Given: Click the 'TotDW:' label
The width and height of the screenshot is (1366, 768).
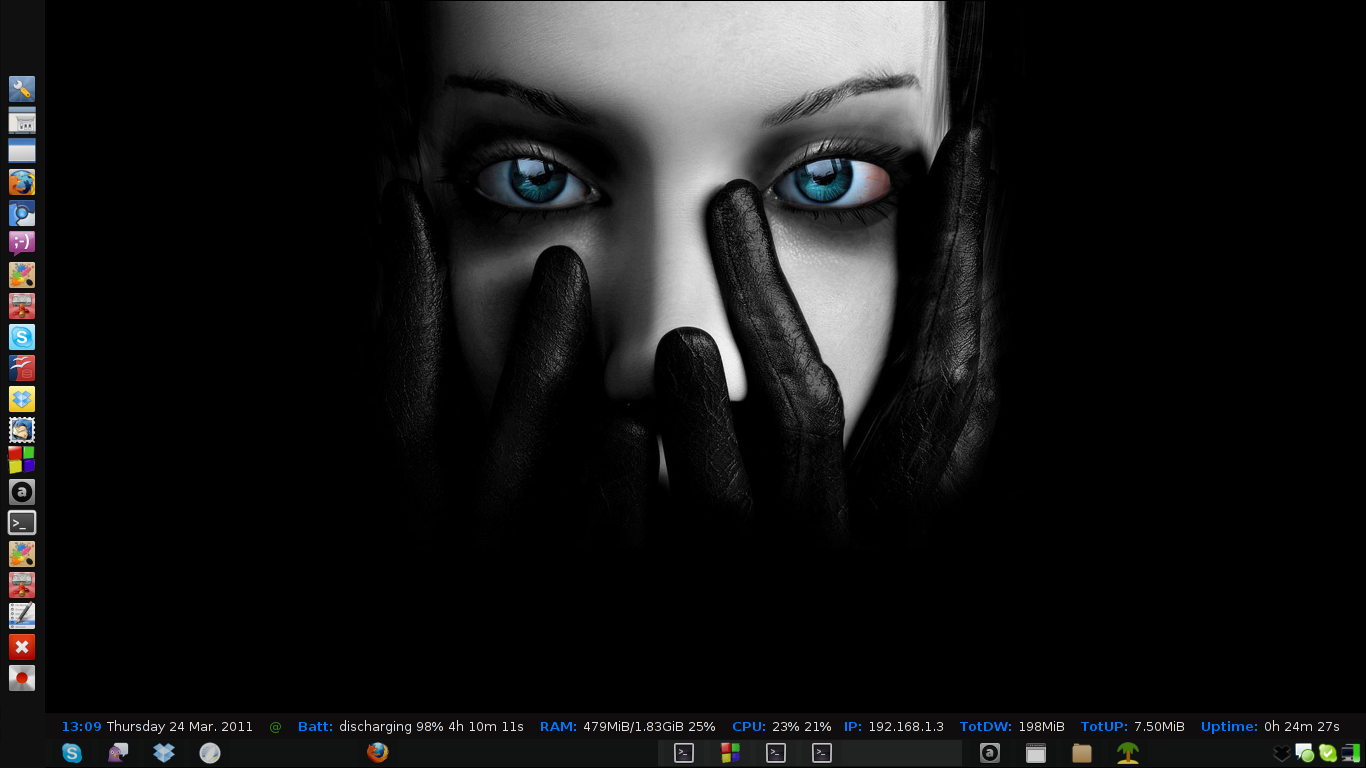Looking at the screenshot, I should [986, 727].
